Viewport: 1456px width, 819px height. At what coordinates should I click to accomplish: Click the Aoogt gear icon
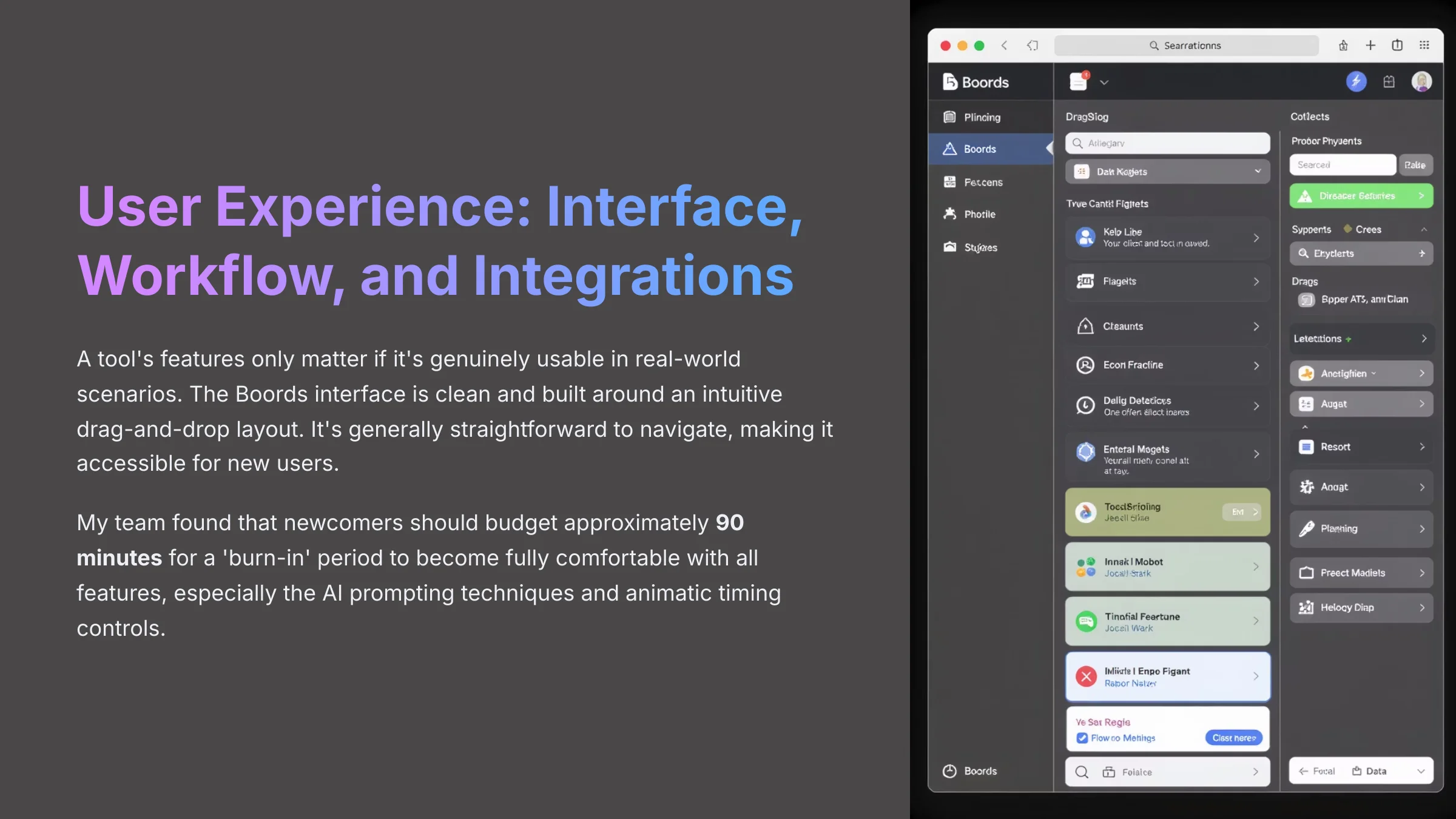coord(1306,487)
